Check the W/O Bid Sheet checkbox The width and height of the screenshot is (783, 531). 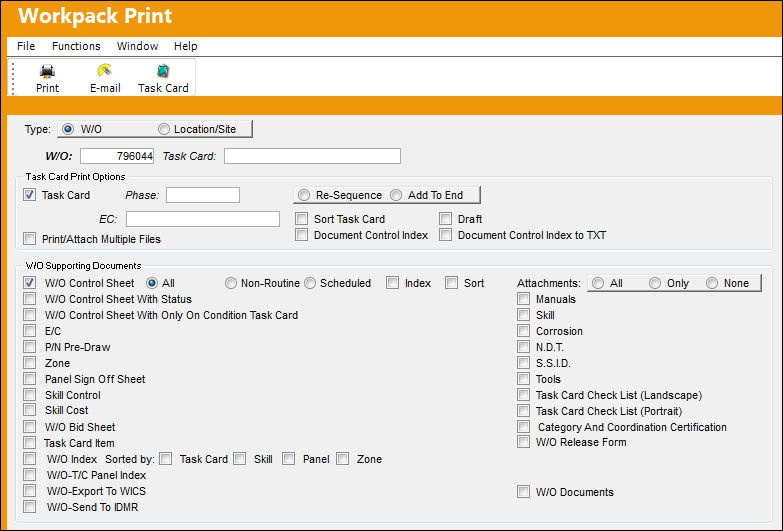pyautogui.click(x=29, y=427)
